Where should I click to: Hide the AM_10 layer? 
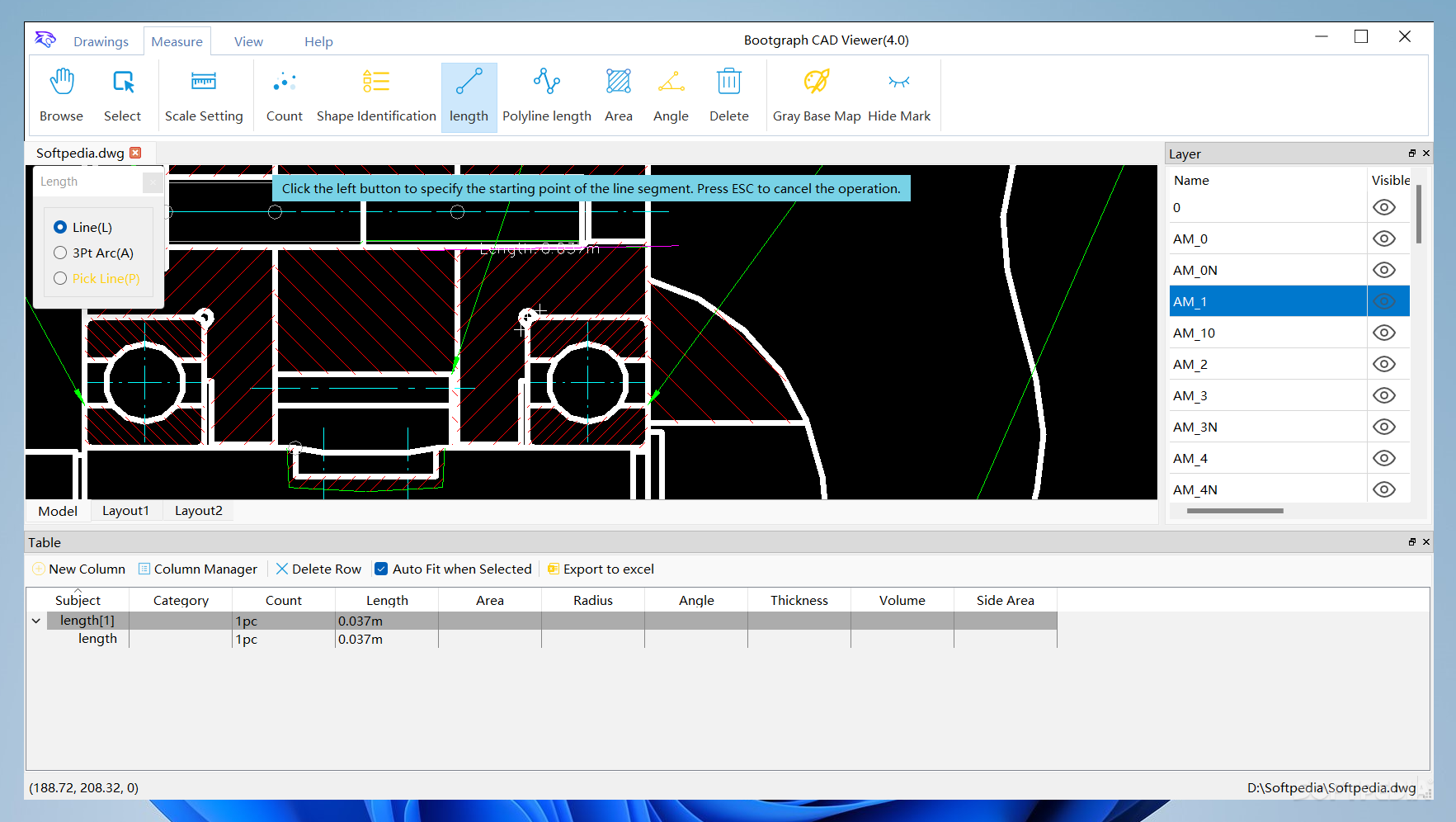1383,333
